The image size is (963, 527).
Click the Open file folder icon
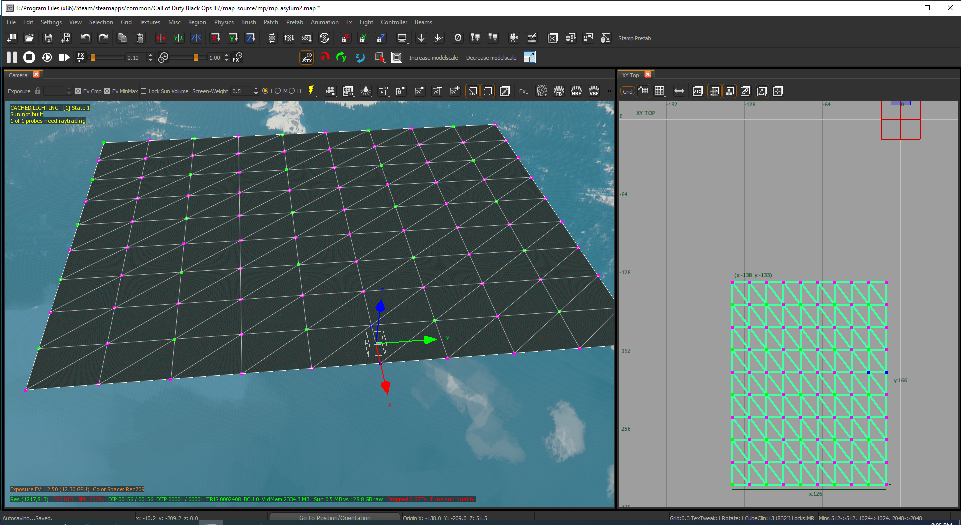point(29,38)
